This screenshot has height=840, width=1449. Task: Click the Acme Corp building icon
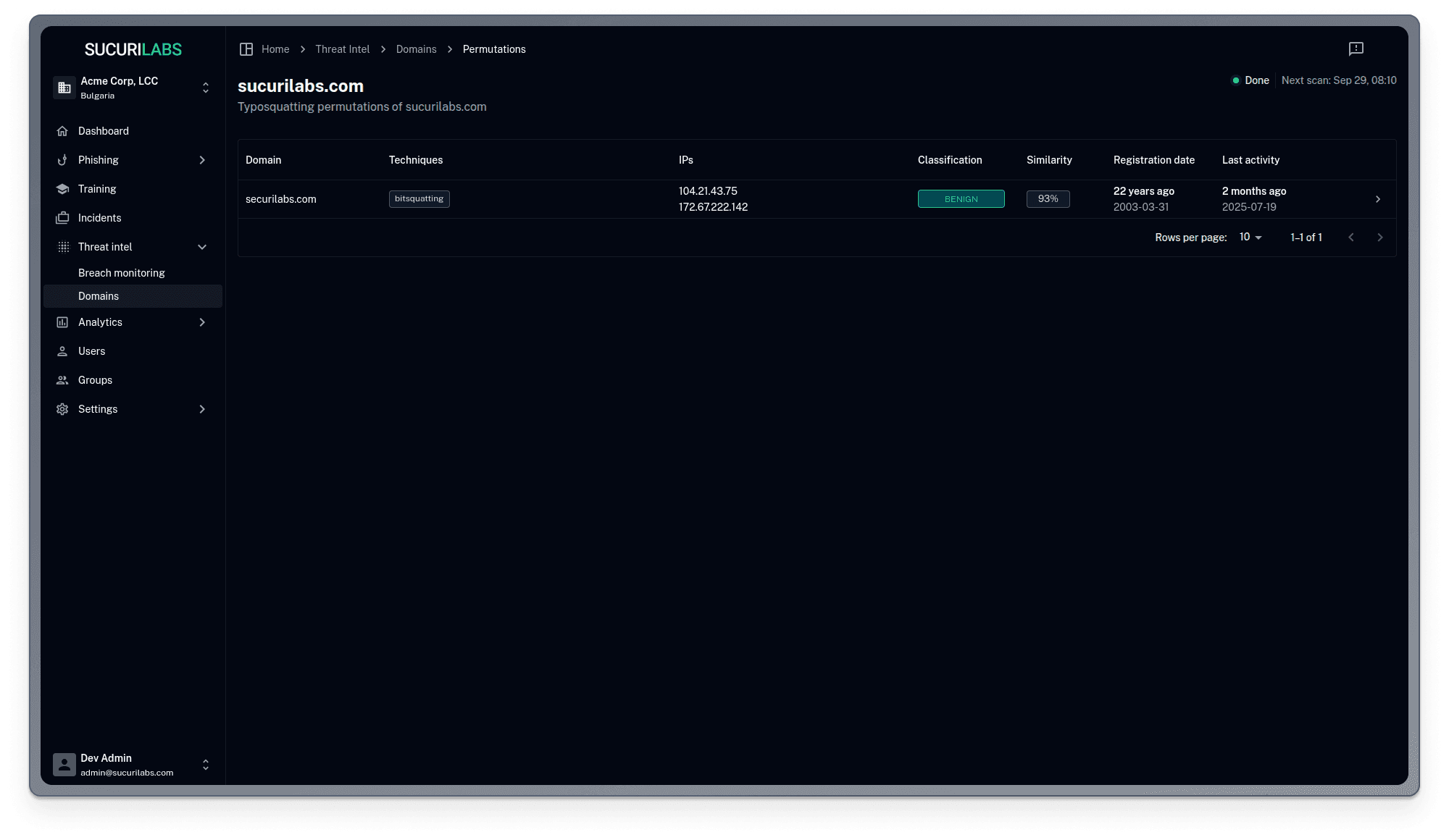tap(64, 88)
